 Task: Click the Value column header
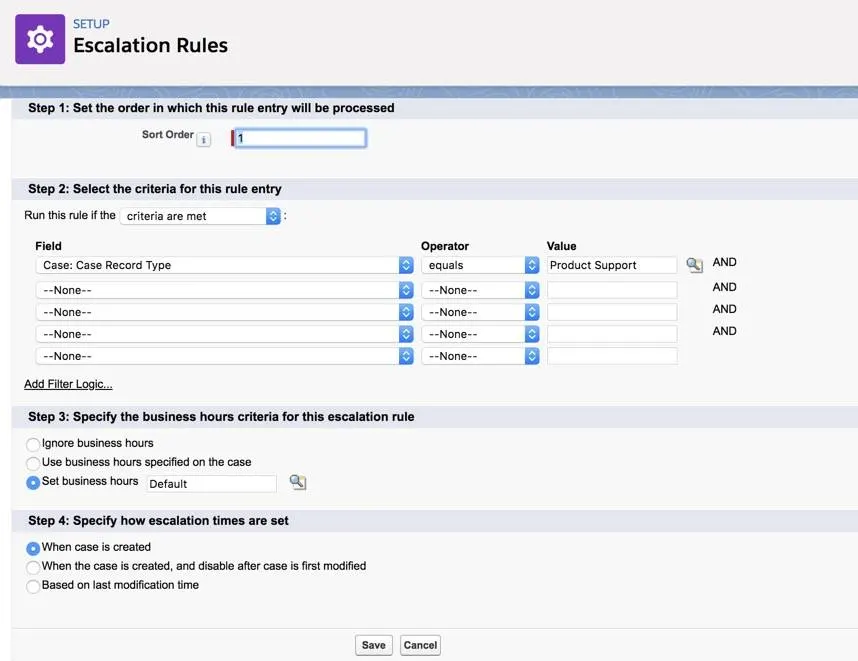561,246
